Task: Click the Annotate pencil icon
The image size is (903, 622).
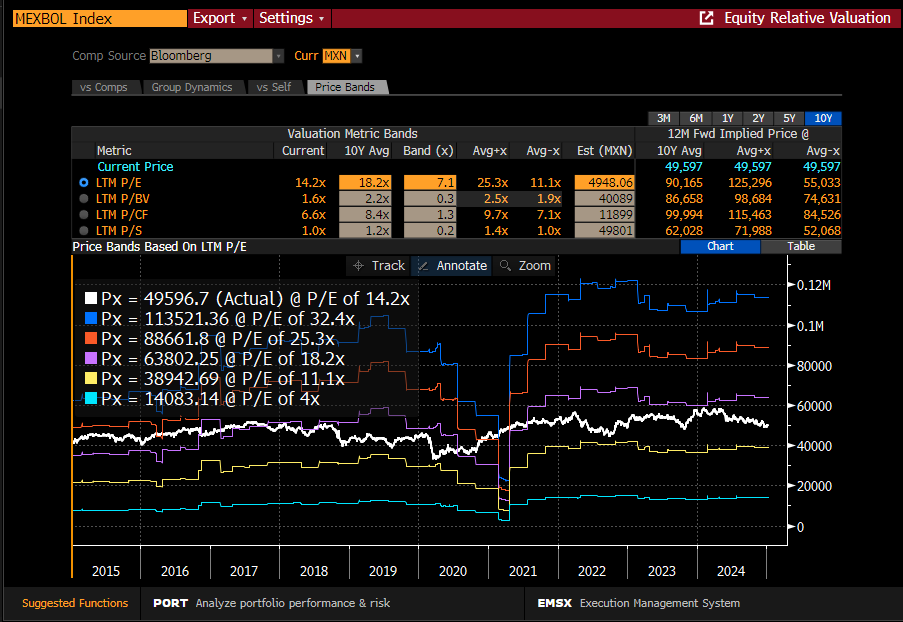Action: [x=423, y=266]
